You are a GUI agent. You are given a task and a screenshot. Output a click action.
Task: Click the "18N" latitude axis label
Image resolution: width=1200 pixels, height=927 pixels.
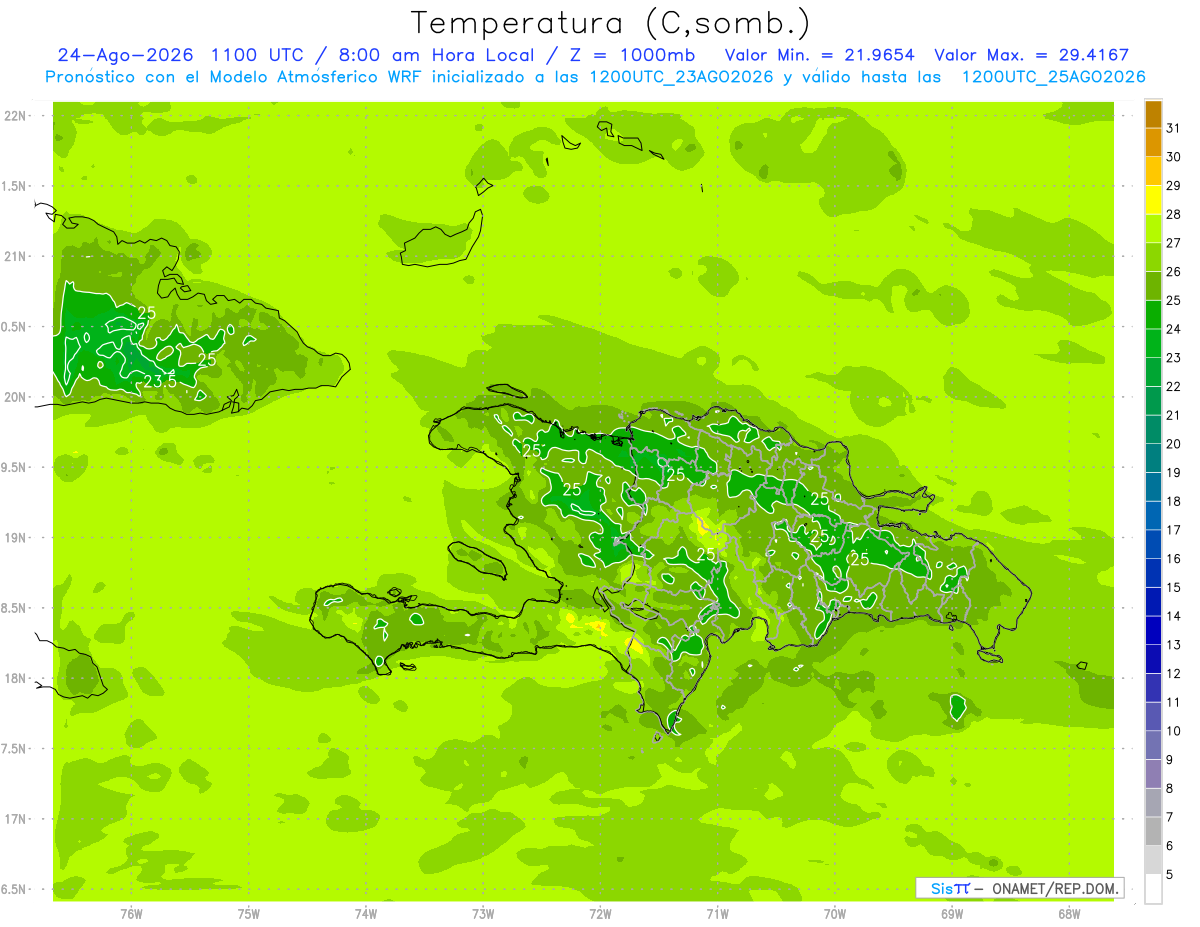[x=17, y=678]
